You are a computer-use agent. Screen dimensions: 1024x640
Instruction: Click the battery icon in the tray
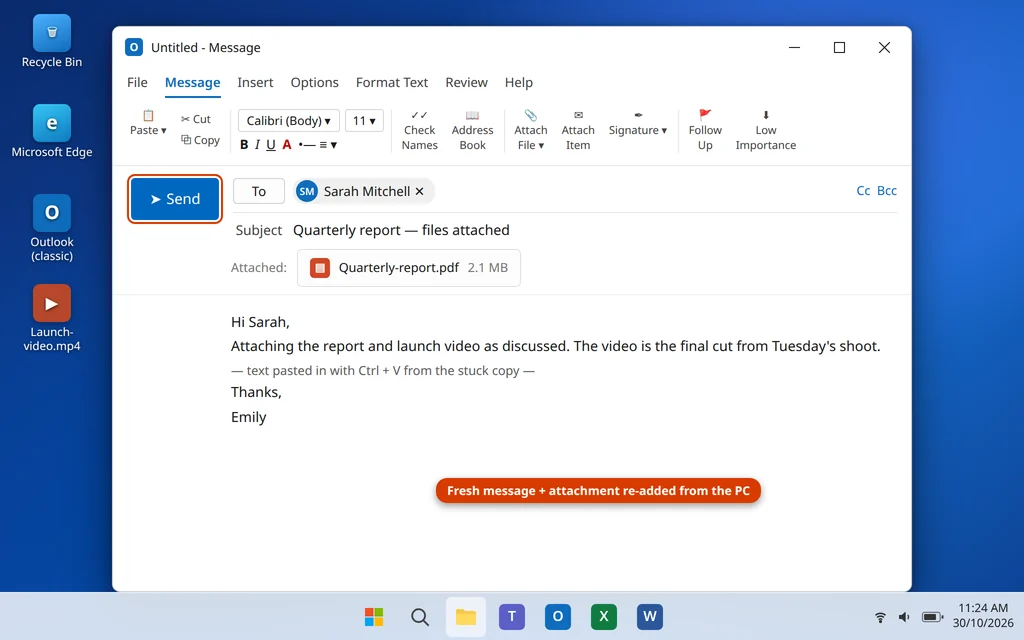coord(932,616)
